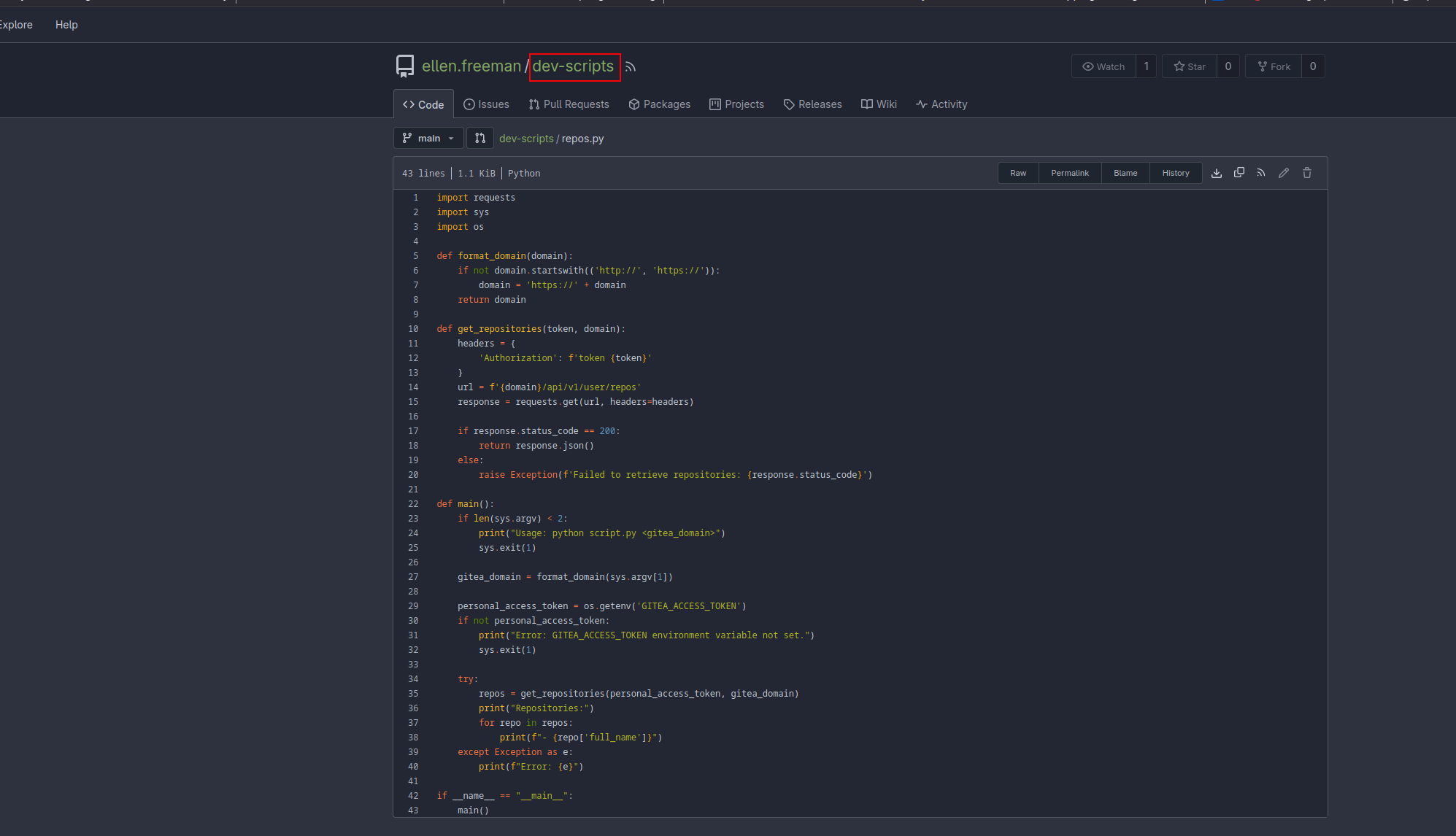This screenshot has width=1456, height=836.
Task: Show the Activity tab
Action: [941, 104]
